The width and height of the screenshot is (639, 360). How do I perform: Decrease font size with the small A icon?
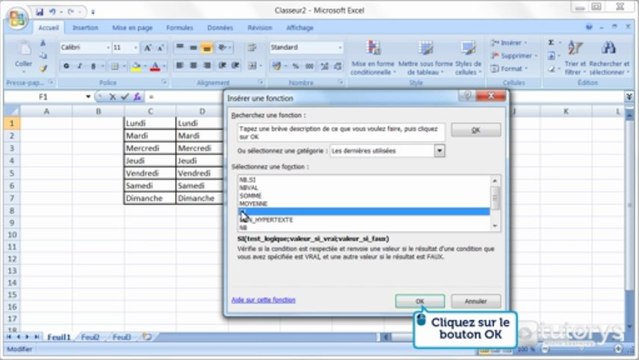pyautogui.click(x=161, y=48)
